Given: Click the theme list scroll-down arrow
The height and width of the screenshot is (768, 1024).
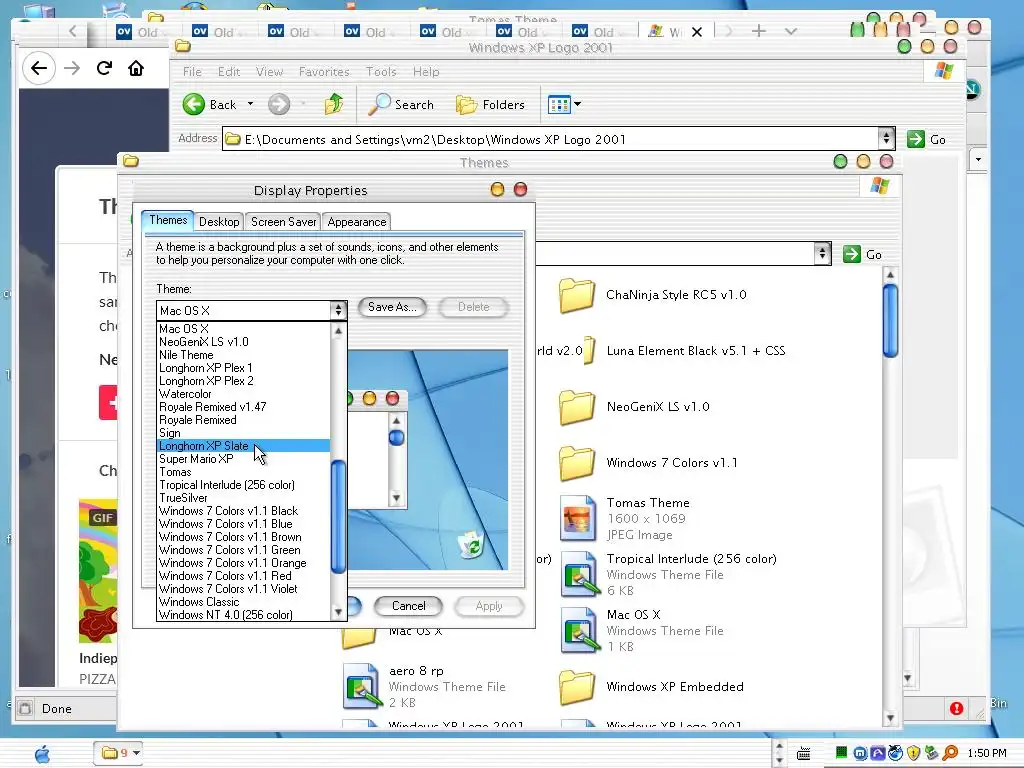Looking at the screenshot, I should (x=338, y=613).
